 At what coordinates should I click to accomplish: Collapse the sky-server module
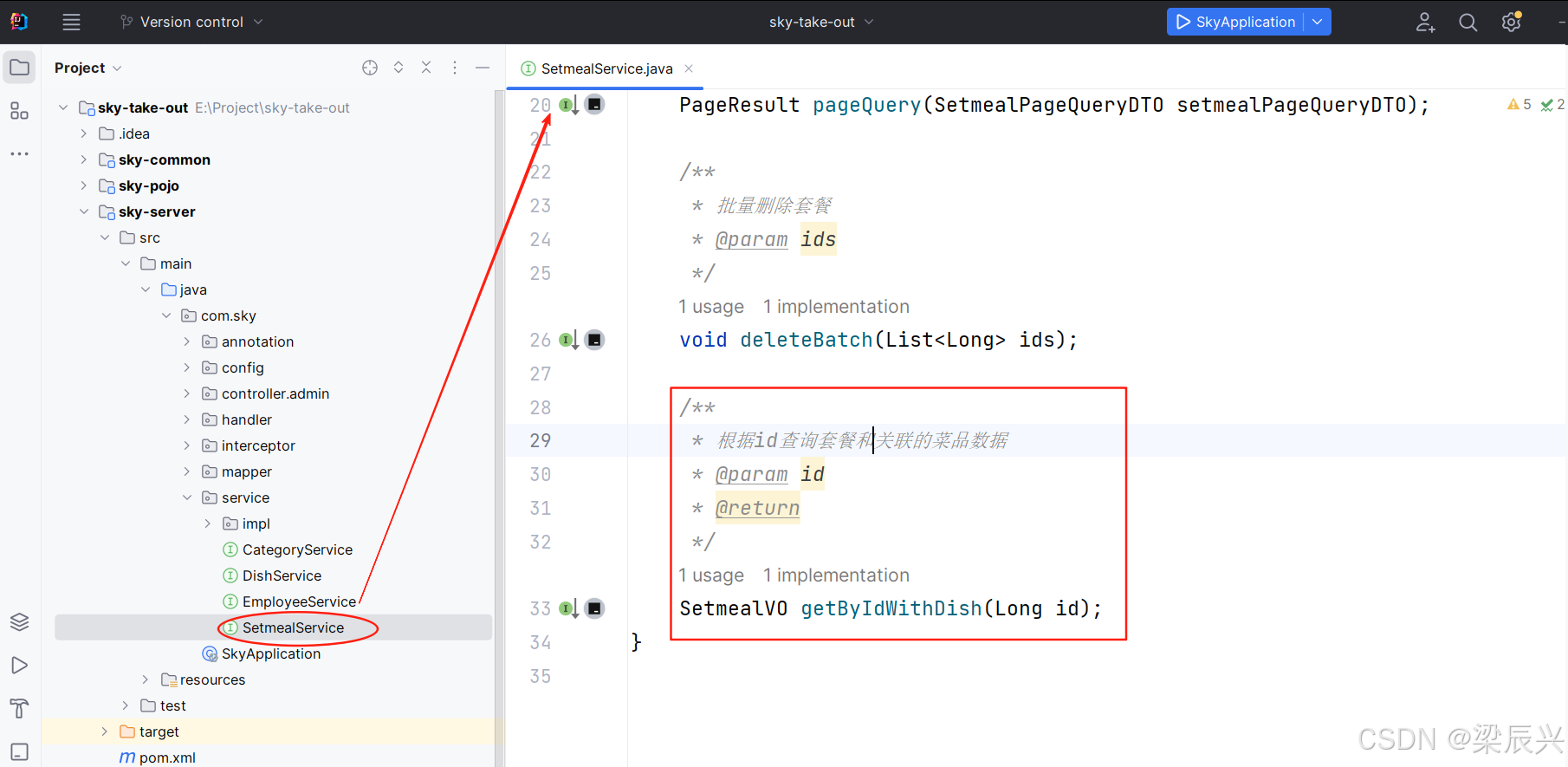coord(84,211)
